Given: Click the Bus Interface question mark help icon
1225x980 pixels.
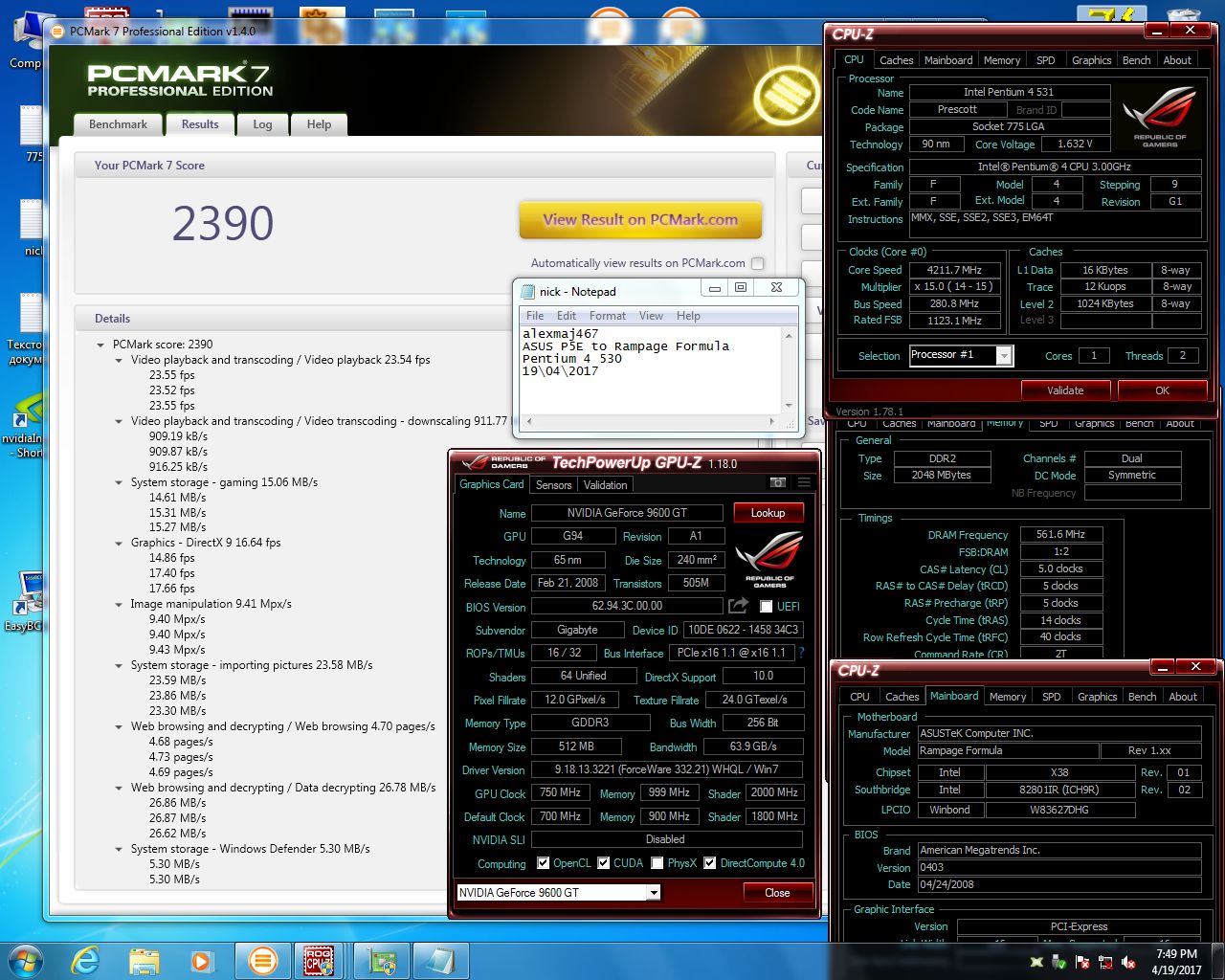Looking at the screenshot, I should [802, 653].
